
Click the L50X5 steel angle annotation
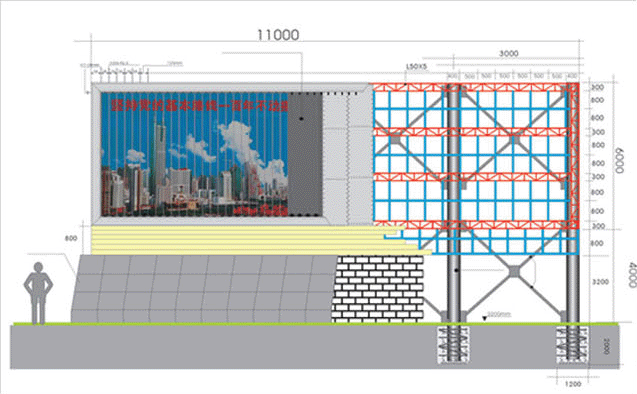coord(416,67)
